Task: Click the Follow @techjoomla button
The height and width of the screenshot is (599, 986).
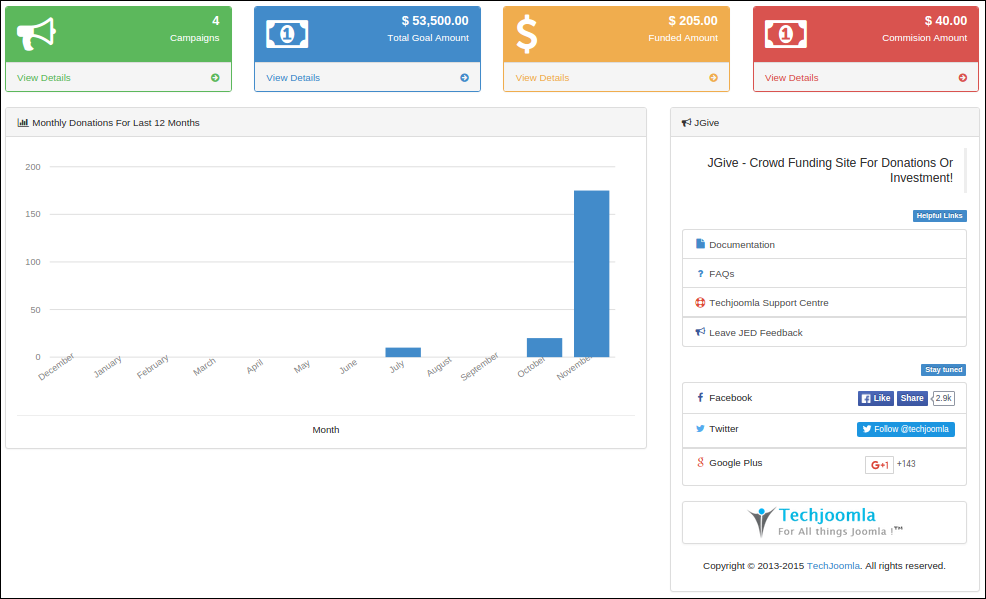Action: (x=905, y=429)
